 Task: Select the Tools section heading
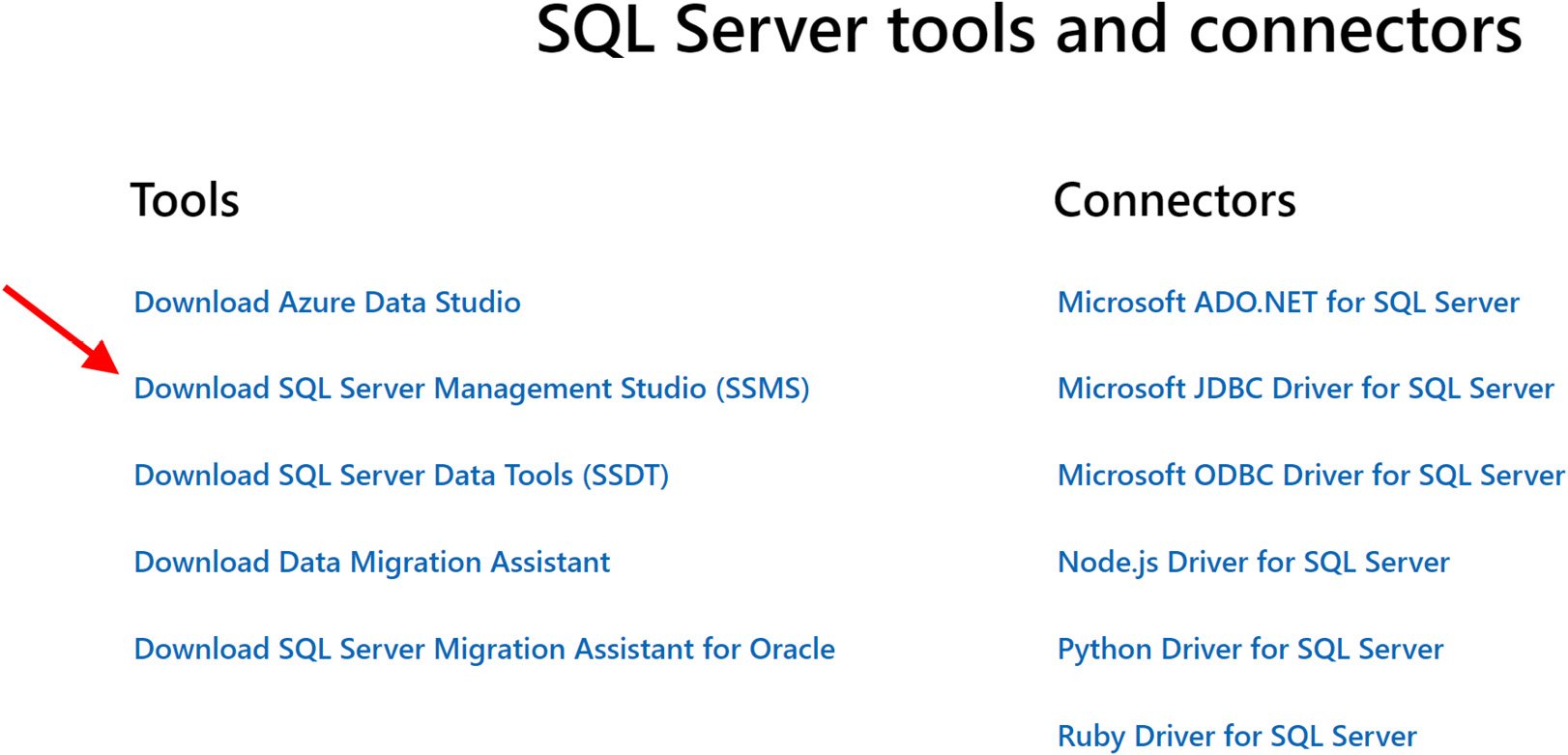click(185, 200)
